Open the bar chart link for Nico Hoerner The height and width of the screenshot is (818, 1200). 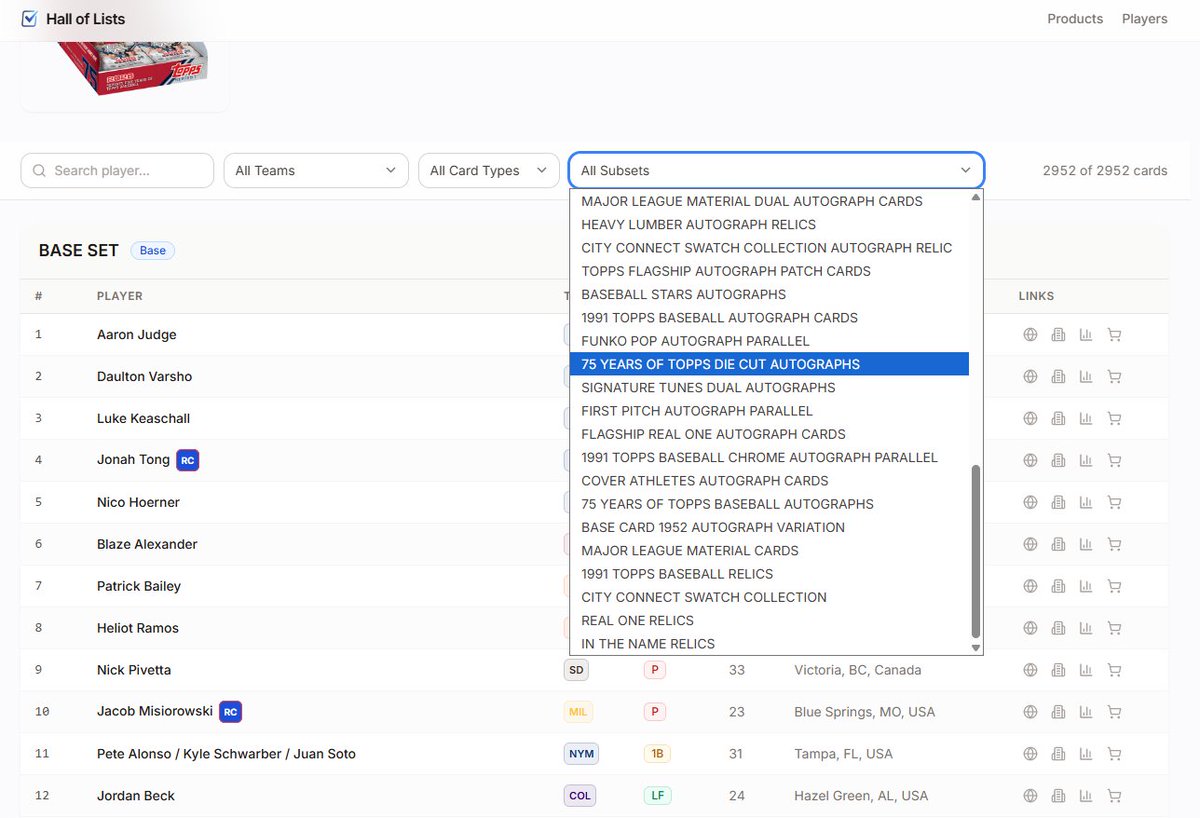click(x=1086, y=503)
